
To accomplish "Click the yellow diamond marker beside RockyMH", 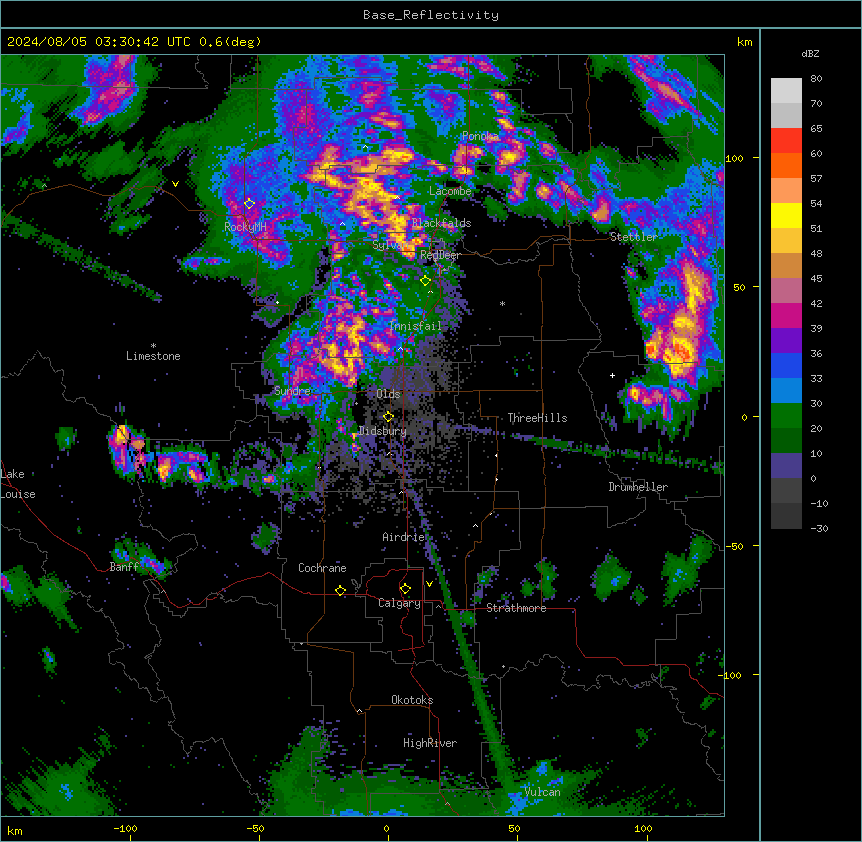I will 250,204.
